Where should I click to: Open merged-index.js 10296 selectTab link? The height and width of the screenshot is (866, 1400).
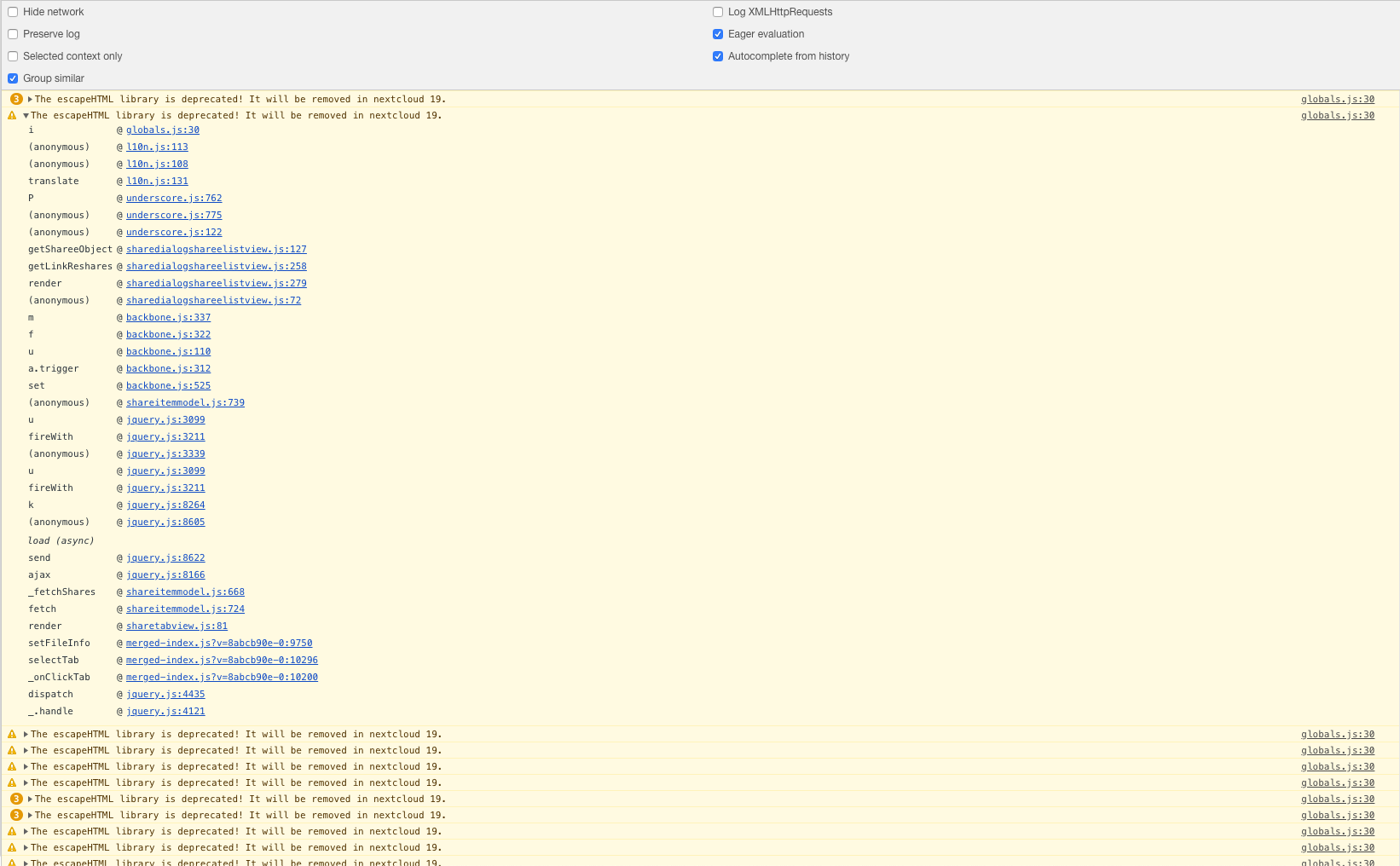[222, 660]
